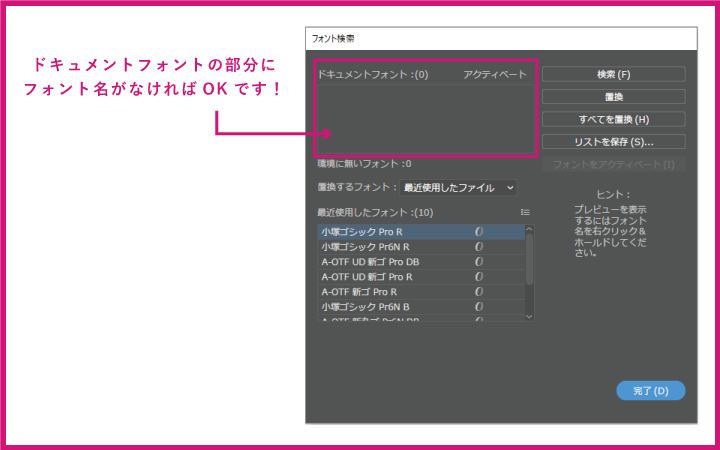Select A-OTF UD 新ゴ Pro R font
This screenshot has height=450, width=720.
(x=368, y=277)
